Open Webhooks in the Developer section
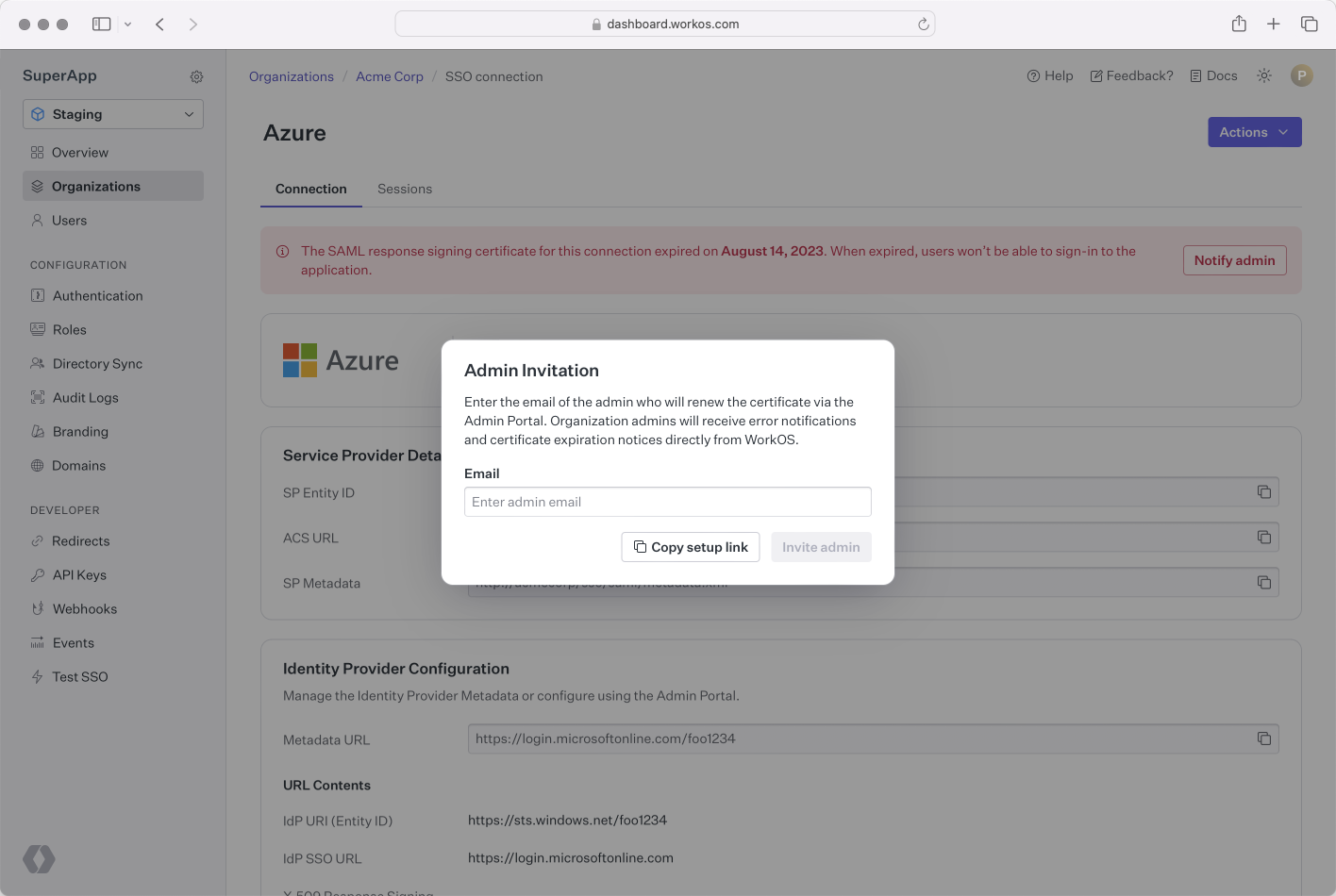1336x896 pixels. [x=84, y=608]
